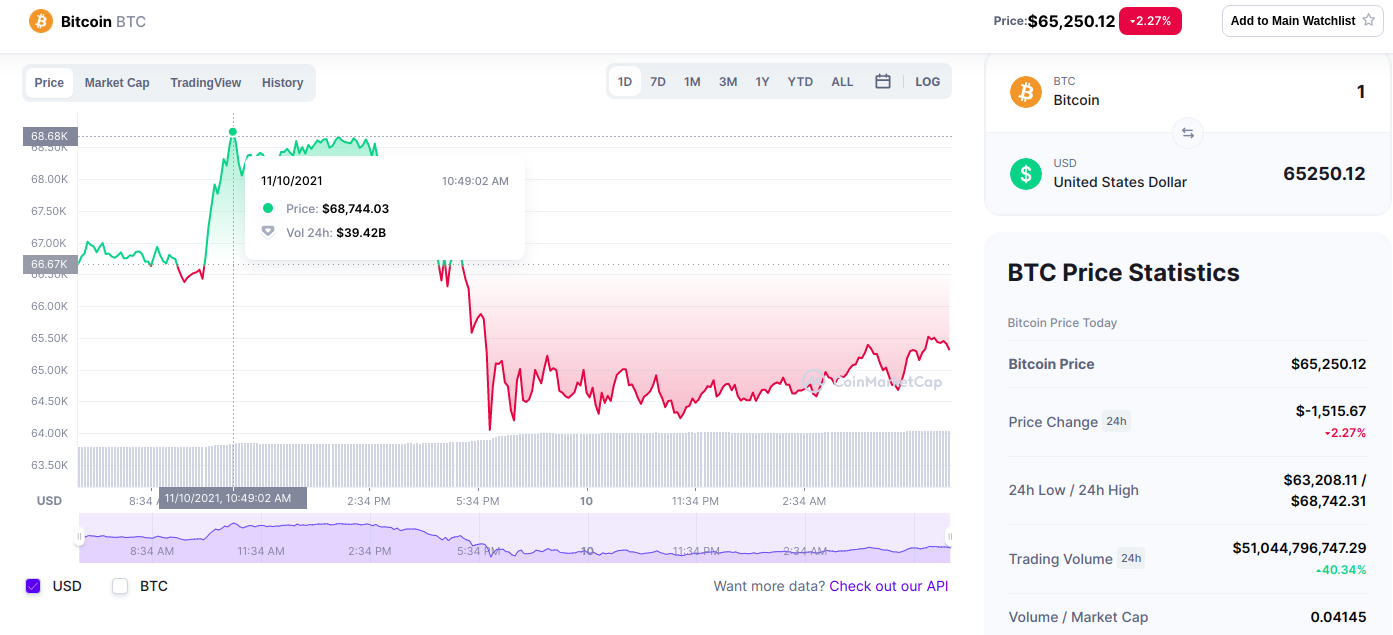Click the right handle of the chart range slider
The height and width of the screenshot is (635, 1393).
click(x=950, y=537)
